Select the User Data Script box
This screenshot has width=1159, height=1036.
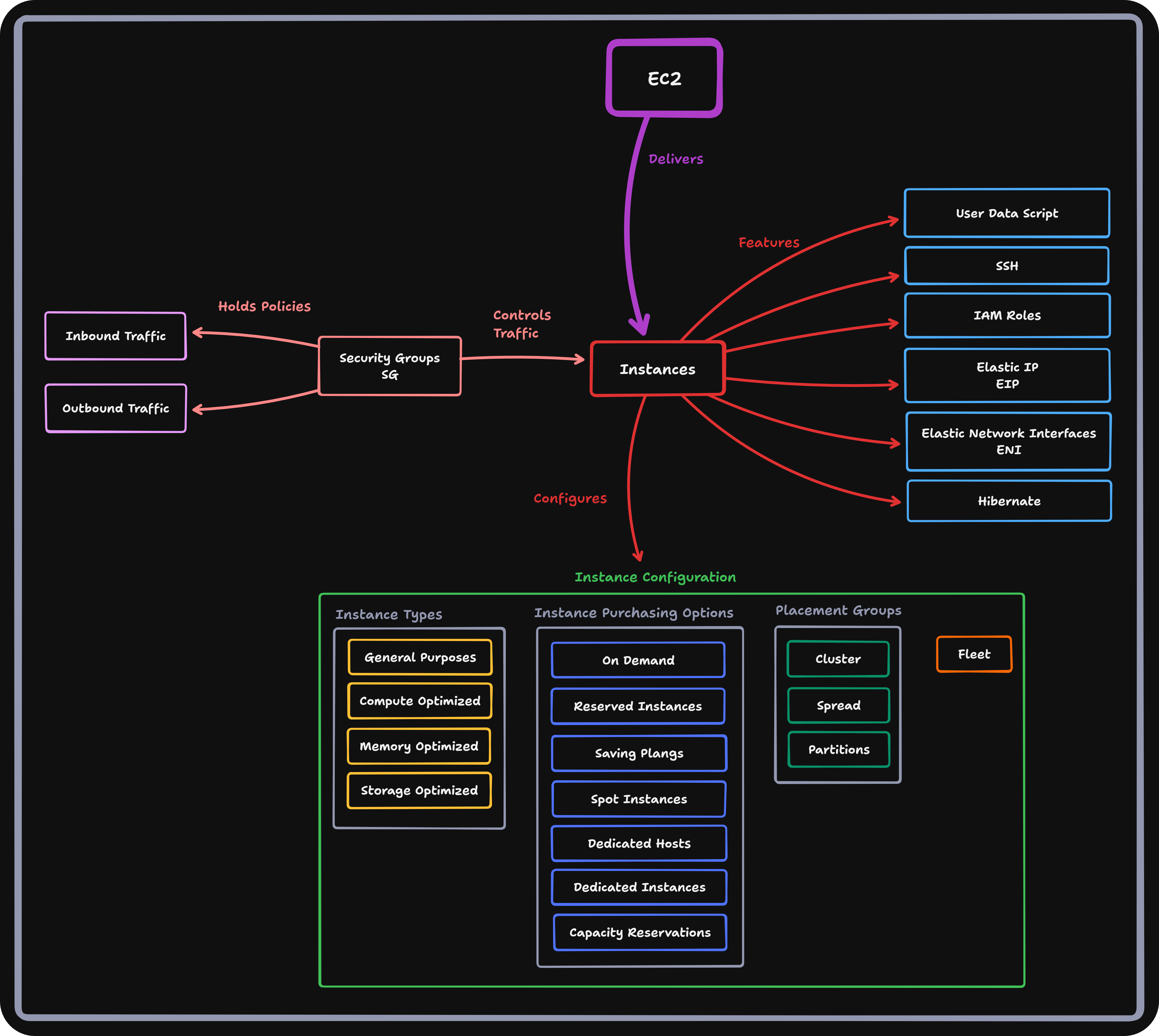1007,214
